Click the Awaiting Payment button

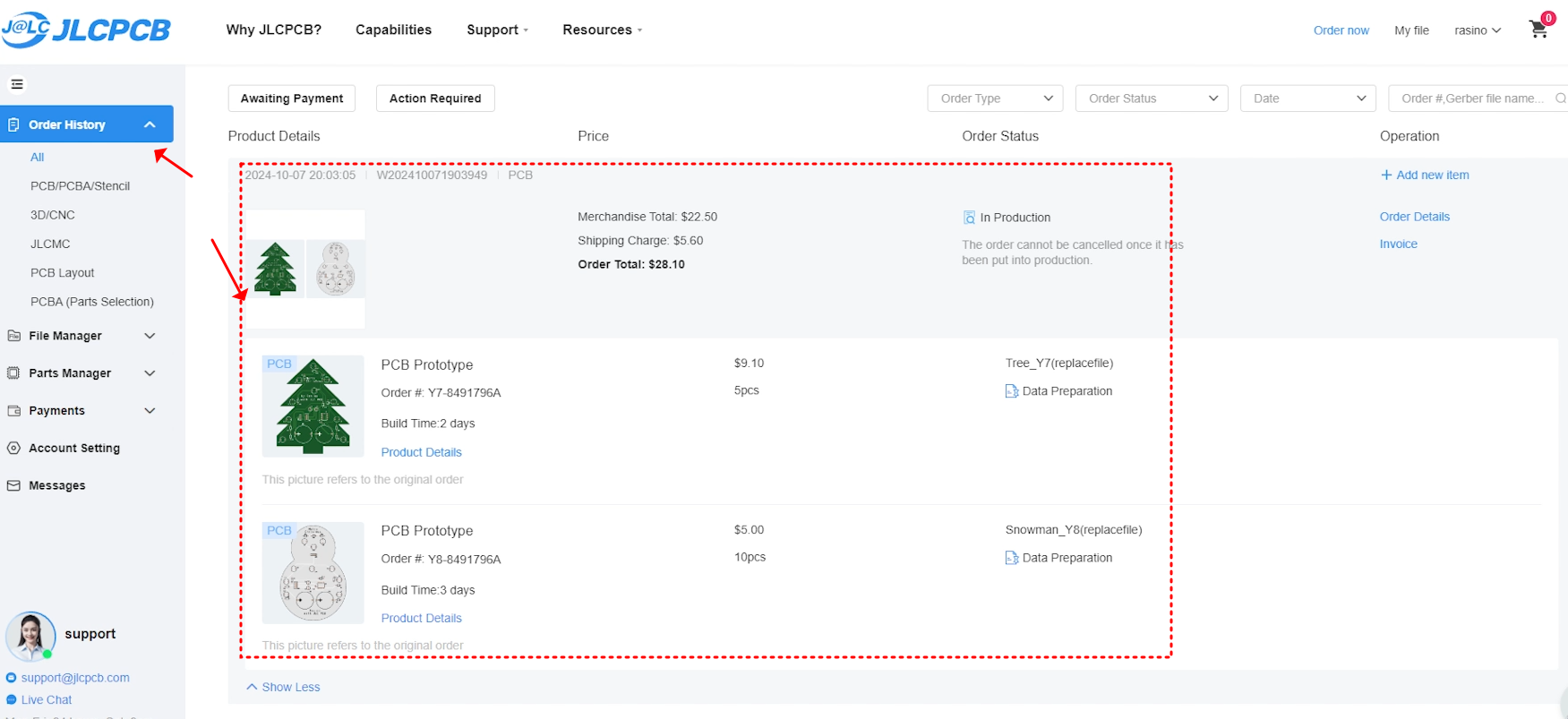292,98
